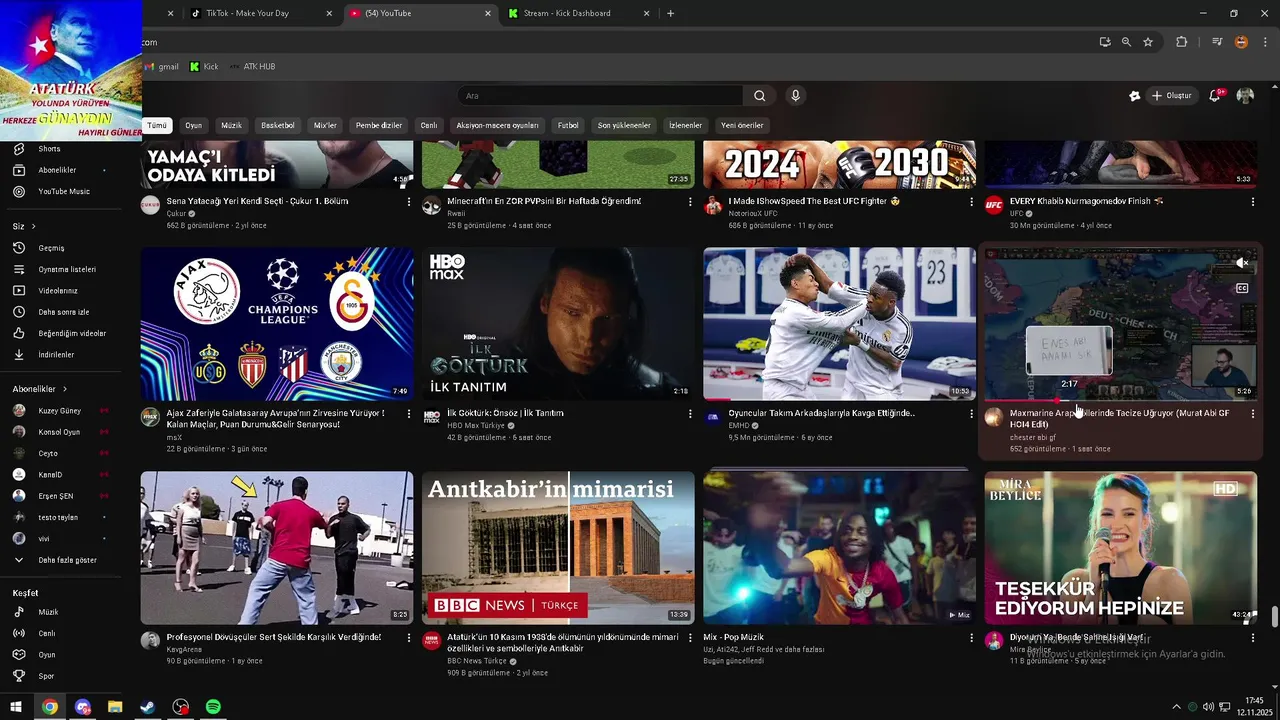Open the account avatar menu
This screenshot has width=1280, height=720.
tap(1245, 96)
